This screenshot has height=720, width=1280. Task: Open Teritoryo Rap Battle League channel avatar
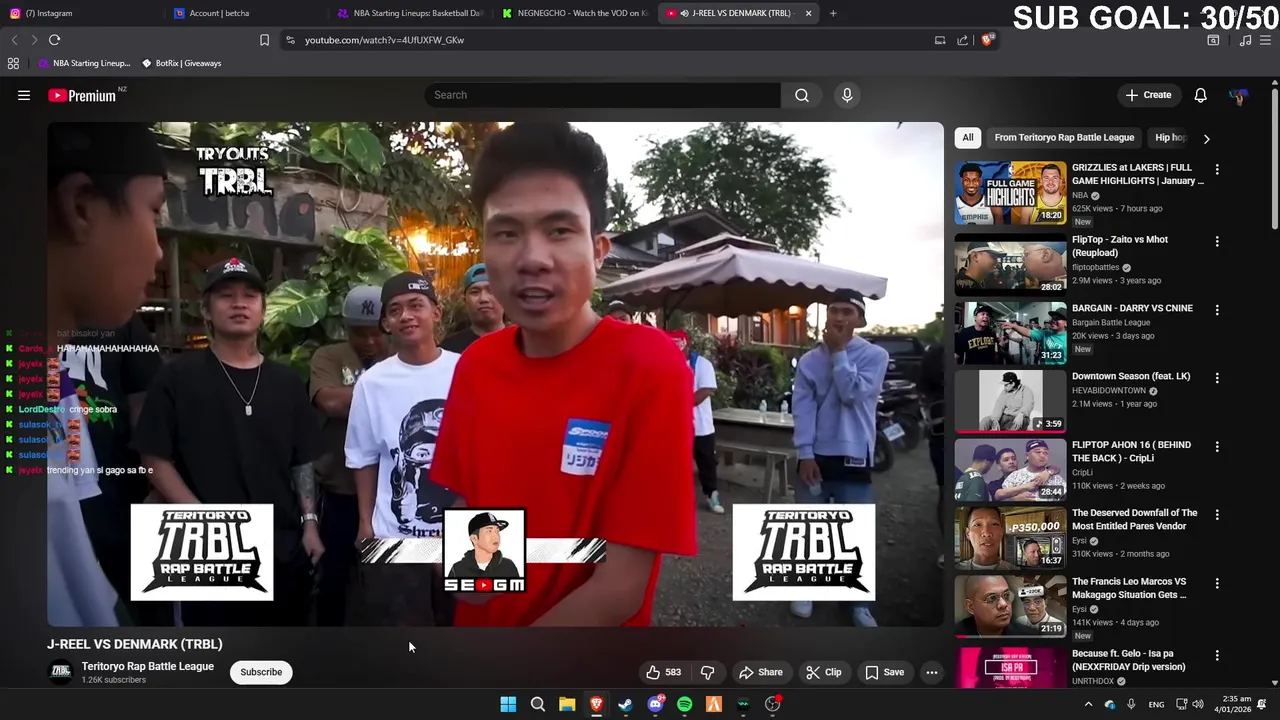61,672
